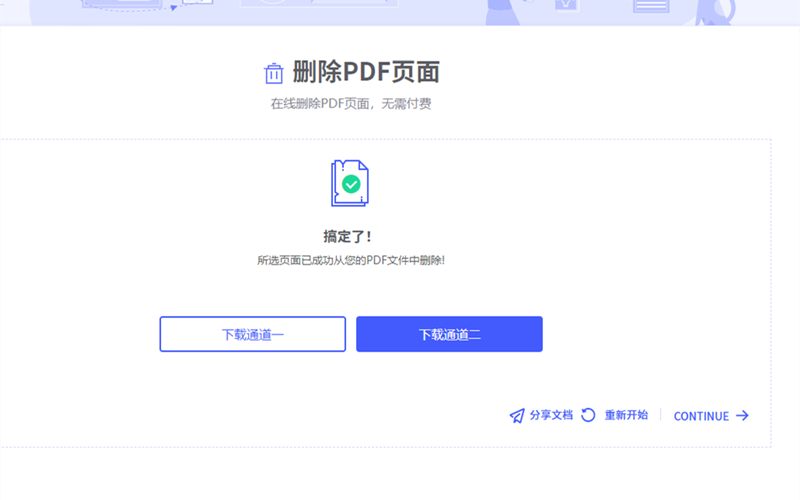Open the 分享文档 share link
800x500 pixels.
(x=551, y=415)
